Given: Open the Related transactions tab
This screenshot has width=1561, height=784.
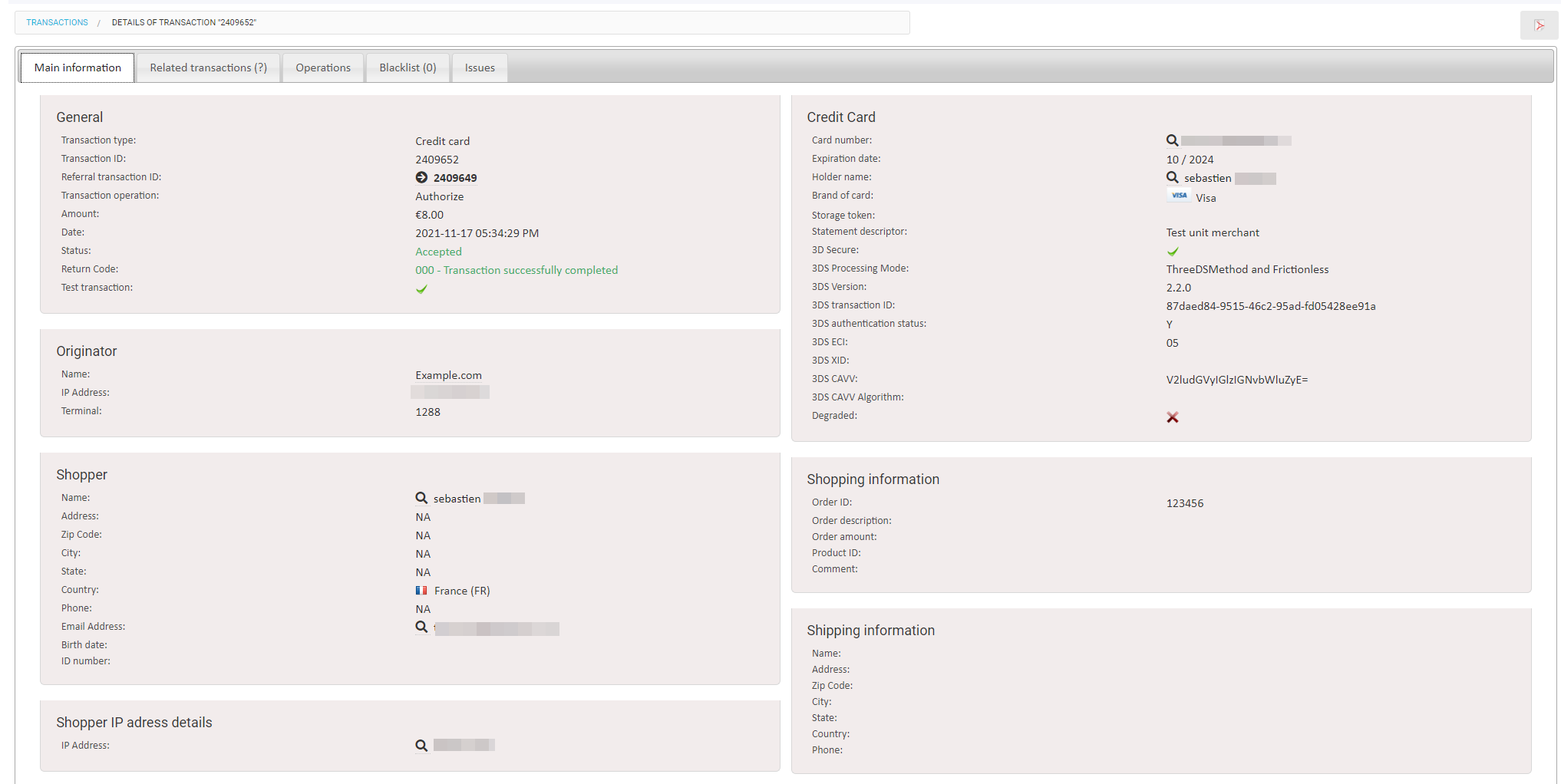Looking at the screenshot, I should click(208, 68).
